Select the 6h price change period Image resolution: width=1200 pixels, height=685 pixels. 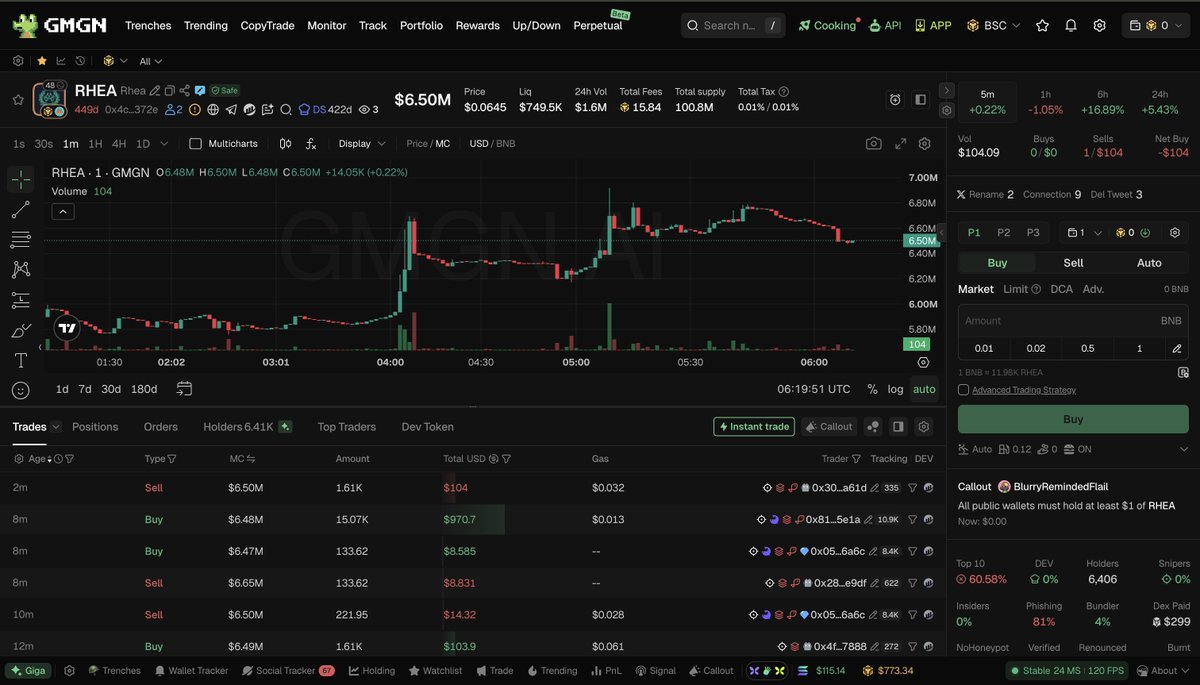1103,102
